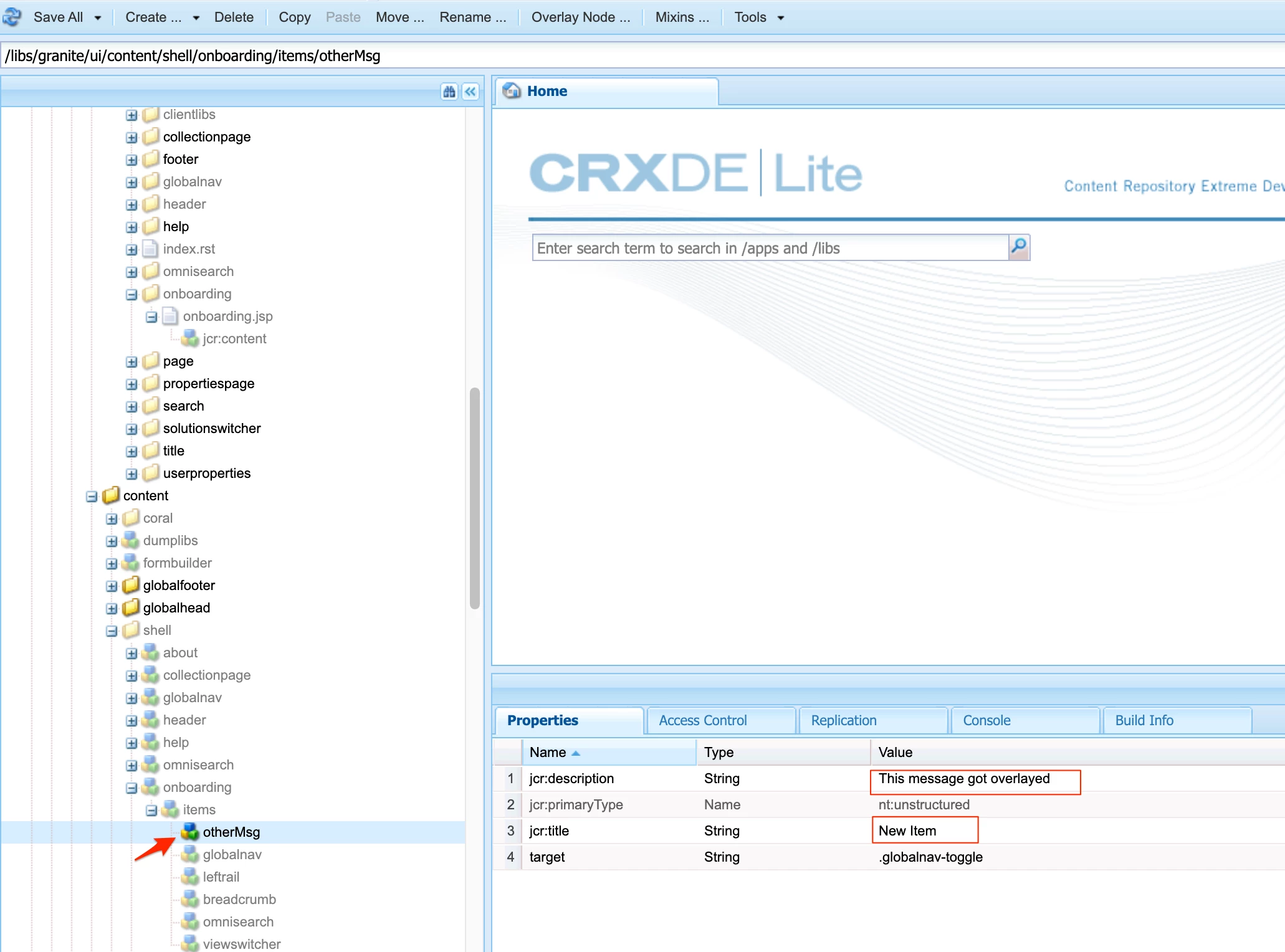The image size is (1285, 952).
Task: Click the globalfooter folder icon
Action: click(x=130, y=585)
